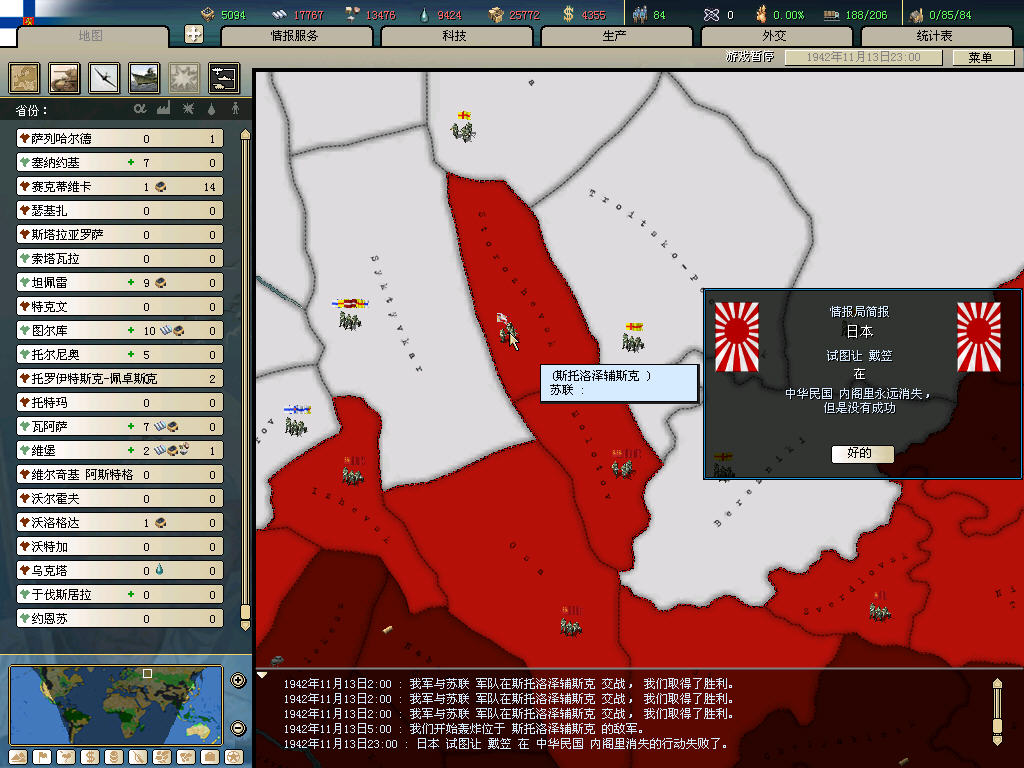Sort provinces by burst star icon
This screenshot has height=768, width=1024.
(188, 109)
